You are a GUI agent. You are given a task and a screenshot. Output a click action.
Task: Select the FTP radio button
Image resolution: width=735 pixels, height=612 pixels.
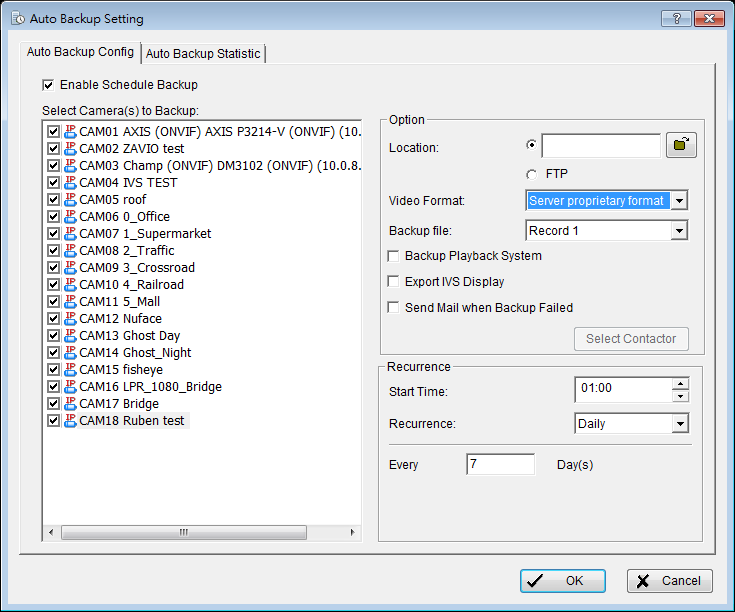click(532, 174)
